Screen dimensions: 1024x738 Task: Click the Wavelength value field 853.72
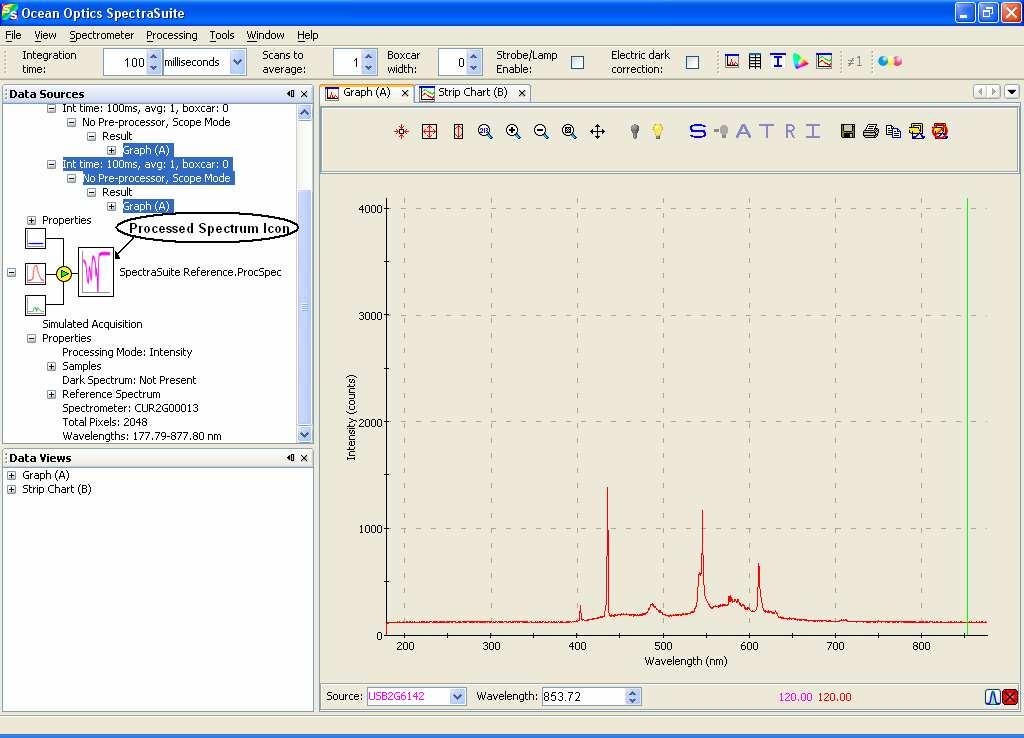583,697
